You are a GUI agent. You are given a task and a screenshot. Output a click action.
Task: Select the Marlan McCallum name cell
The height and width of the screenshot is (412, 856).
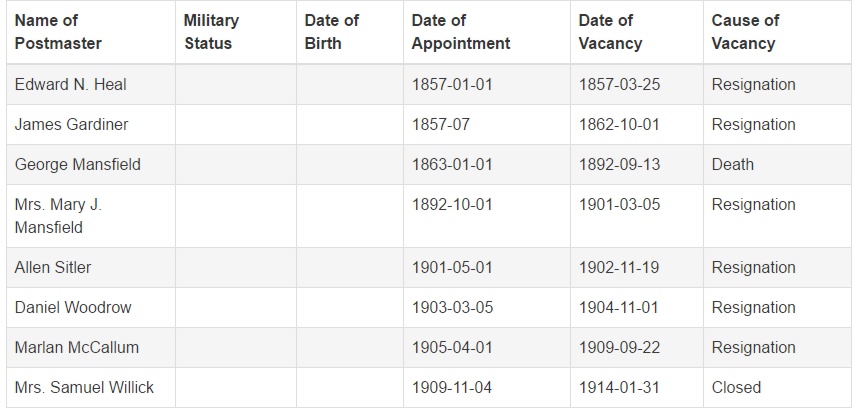91,347
